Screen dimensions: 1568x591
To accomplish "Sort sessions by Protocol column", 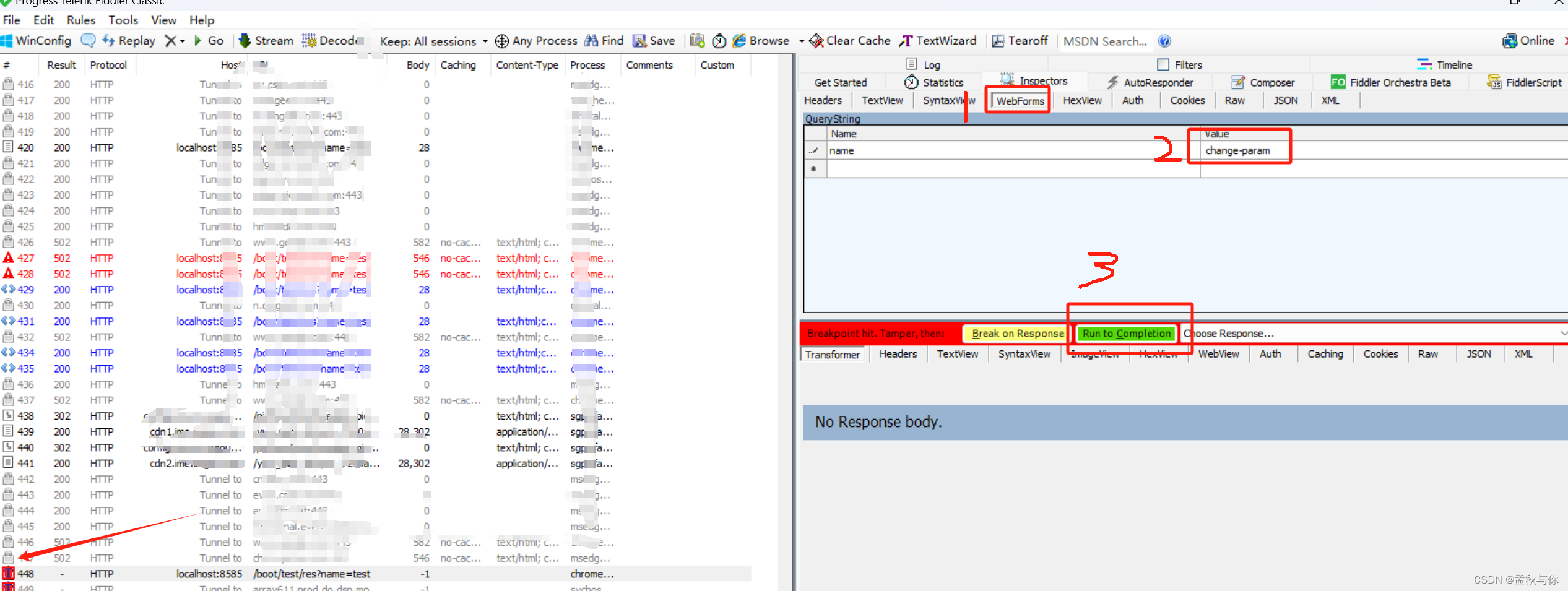I will [x=108, y=65].
